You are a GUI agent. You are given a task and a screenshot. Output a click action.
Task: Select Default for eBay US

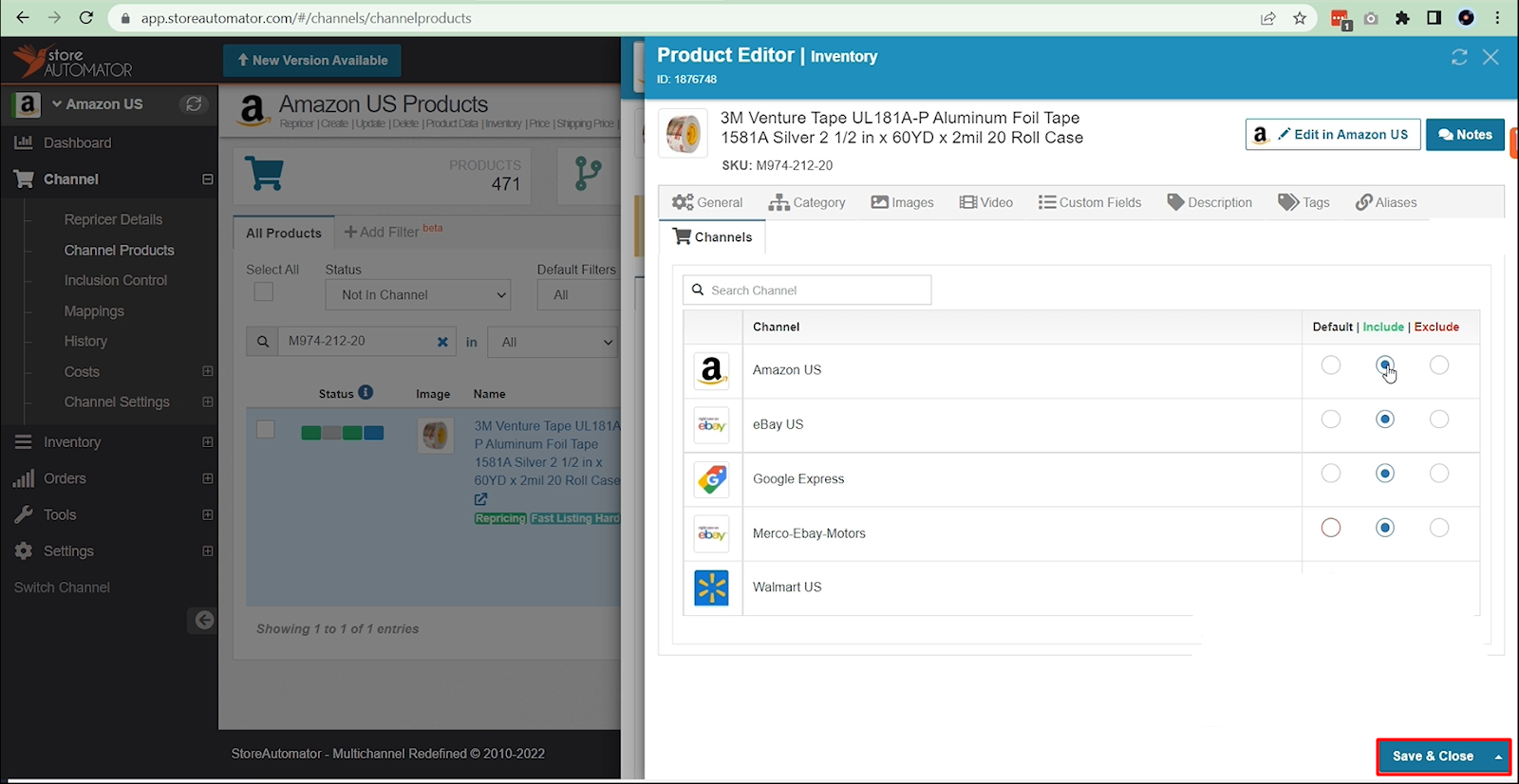1331,420
